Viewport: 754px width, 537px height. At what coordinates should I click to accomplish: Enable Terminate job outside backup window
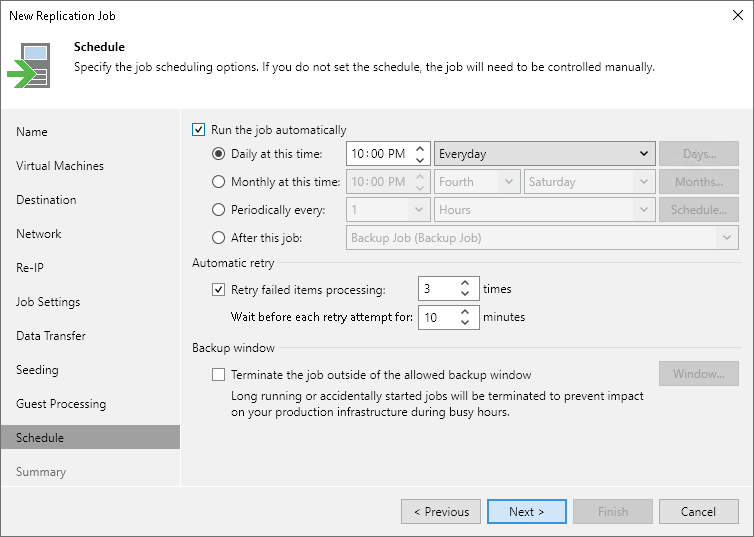219,375
